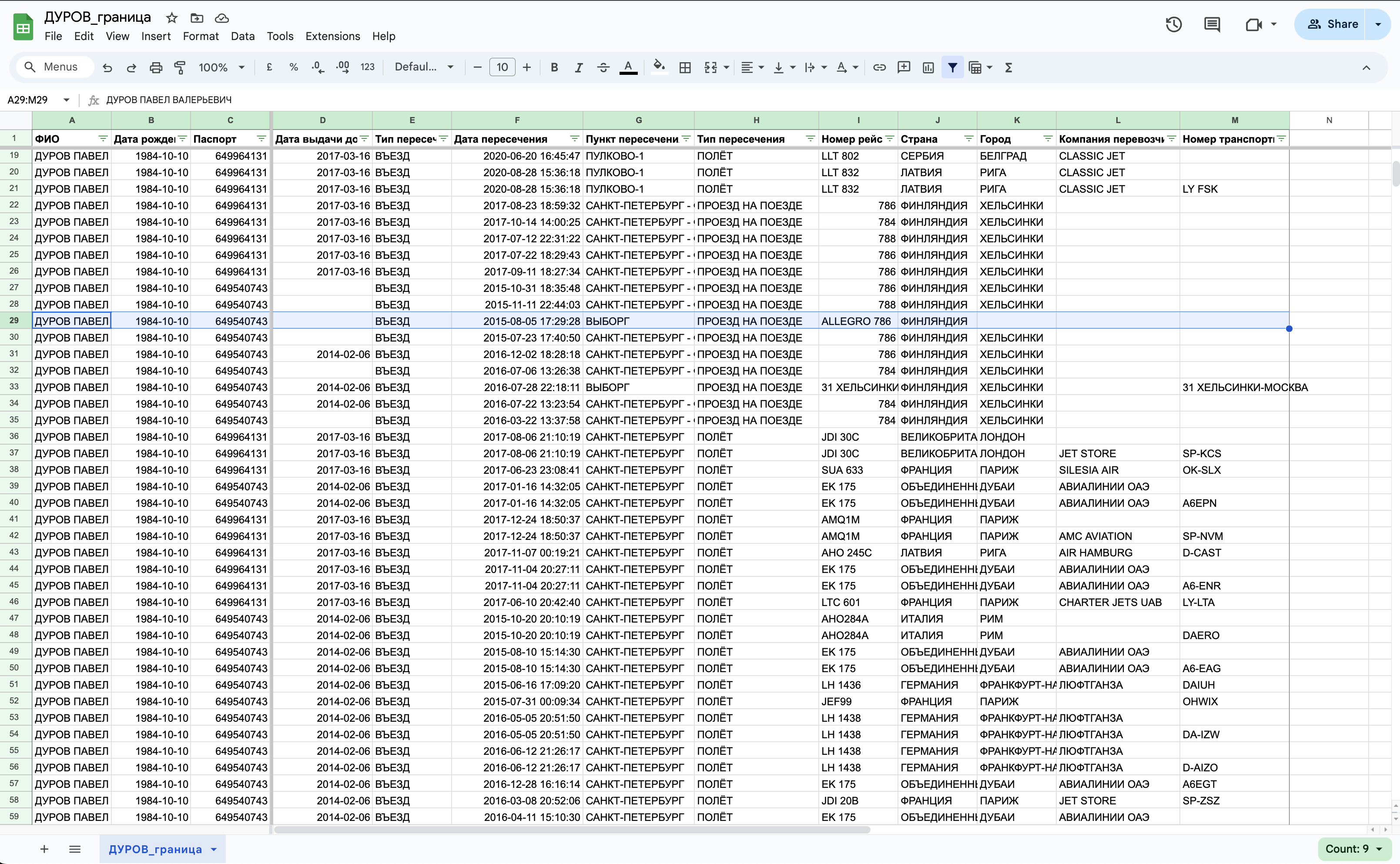Open version history clock icon
The width and height of the screenshot is (1400, 864).
(x=1173, y=24)
